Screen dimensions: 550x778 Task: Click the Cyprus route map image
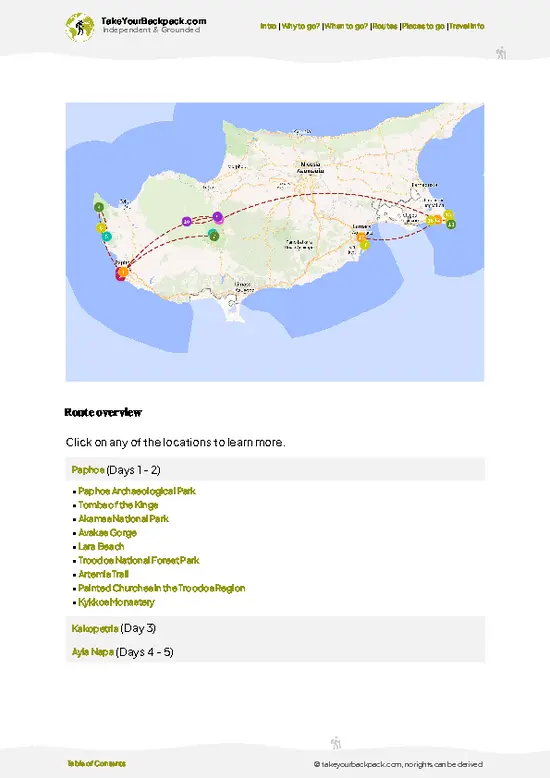(275, 242)
